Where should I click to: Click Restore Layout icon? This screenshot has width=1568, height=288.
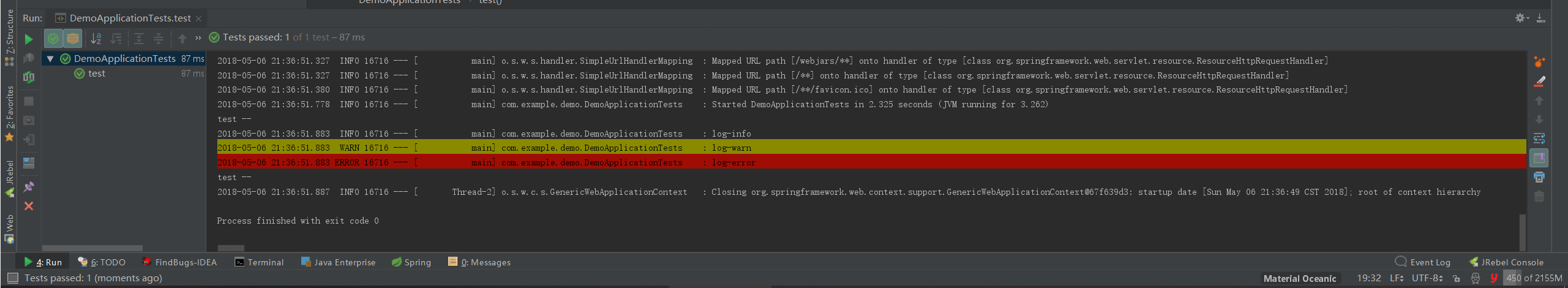click(29, 163)
